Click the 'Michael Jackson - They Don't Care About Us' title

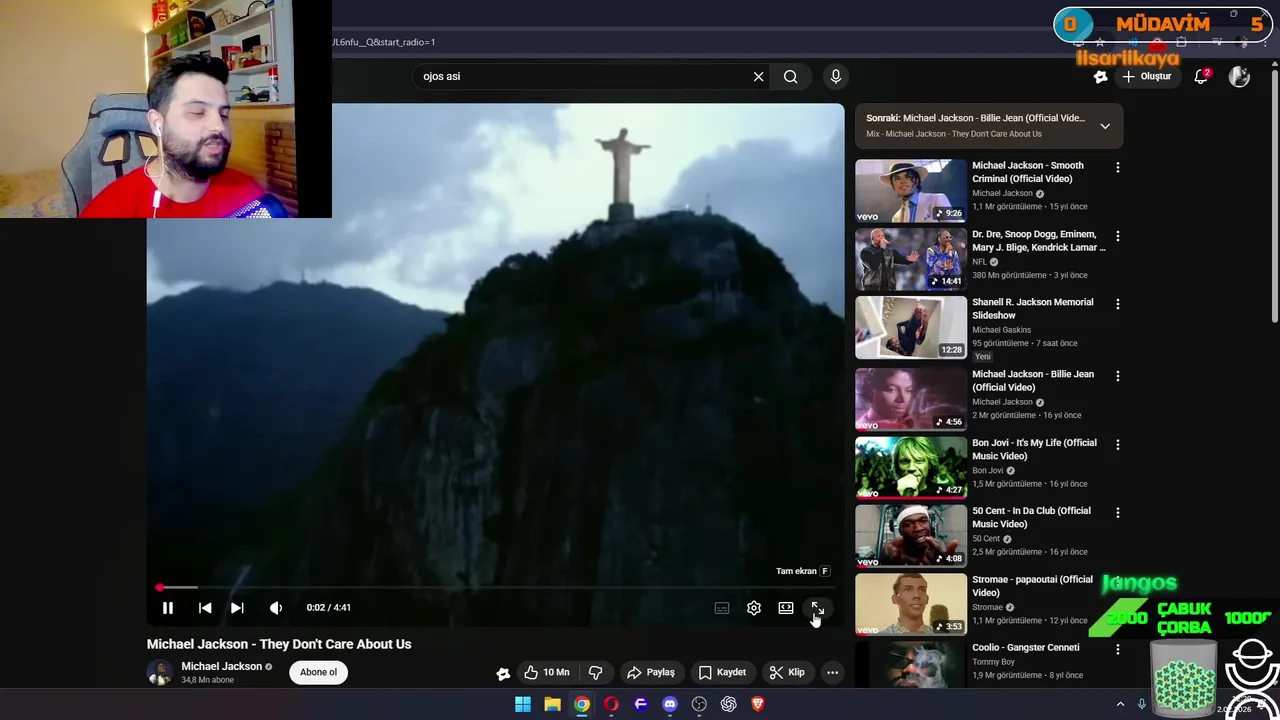pos(279,644)
